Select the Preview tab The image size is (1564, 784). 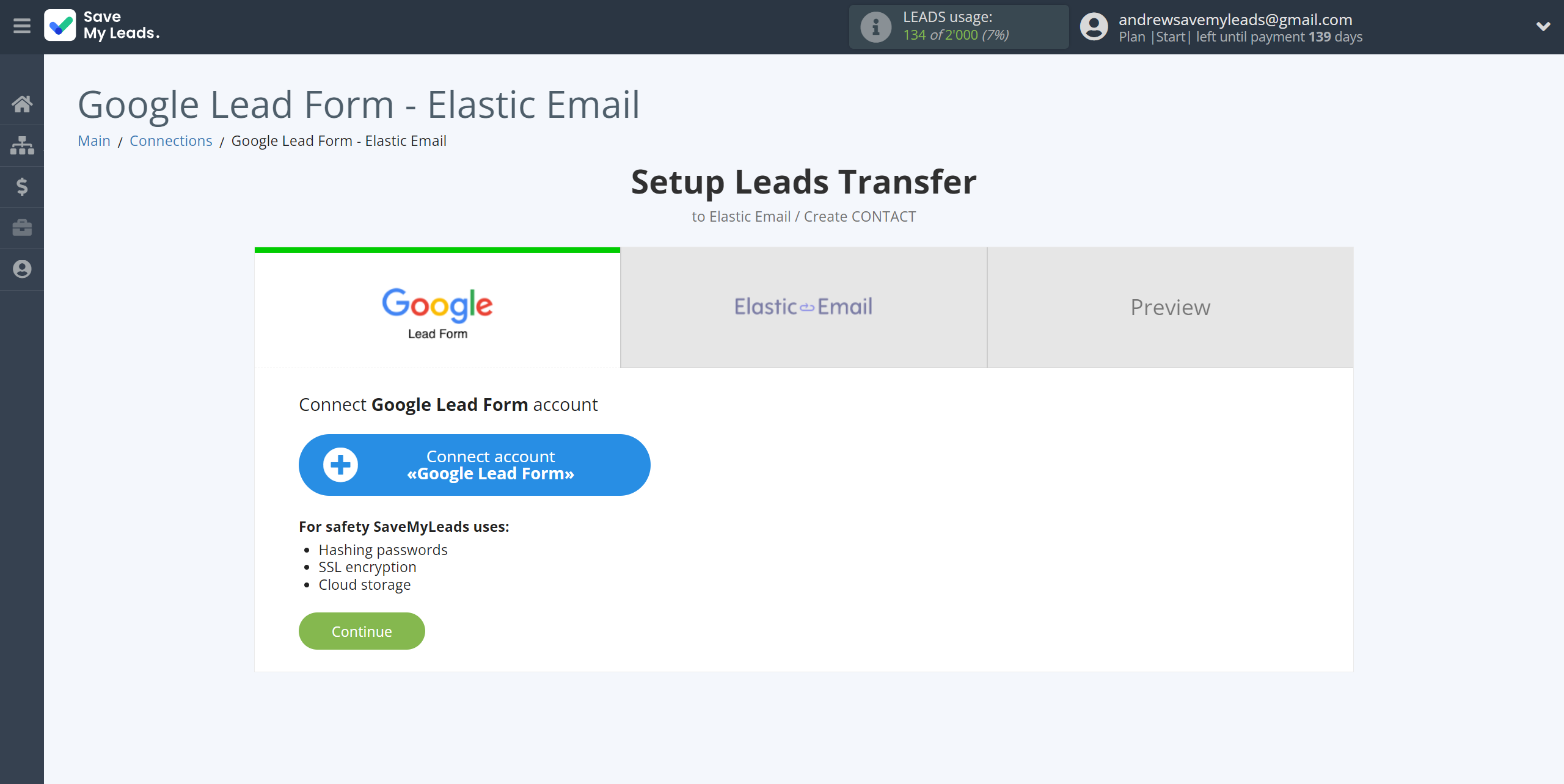pyautogui.click(x=1171, y=307)
